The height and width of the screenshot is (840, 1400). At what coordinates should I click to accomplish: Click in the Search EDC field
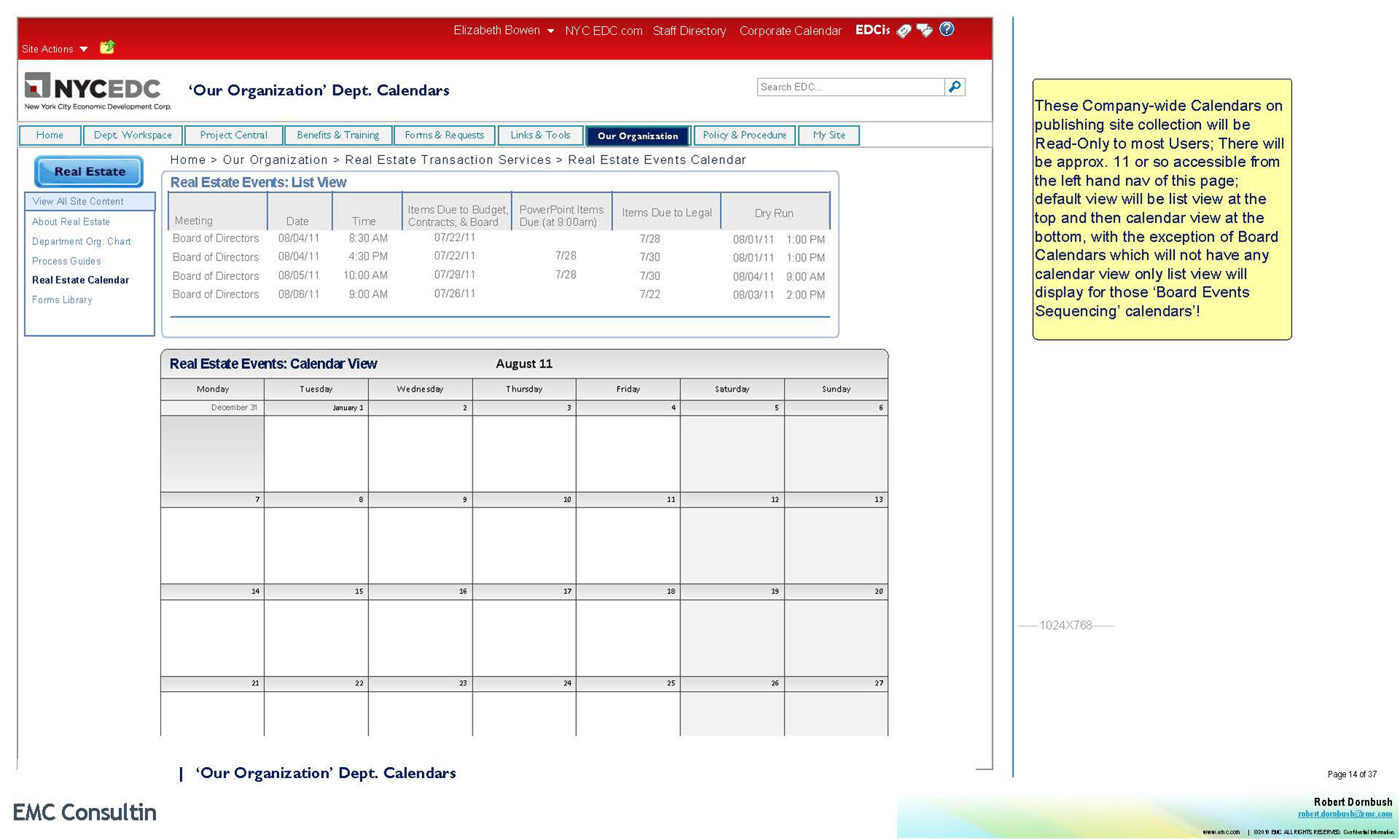pos(849,87)
